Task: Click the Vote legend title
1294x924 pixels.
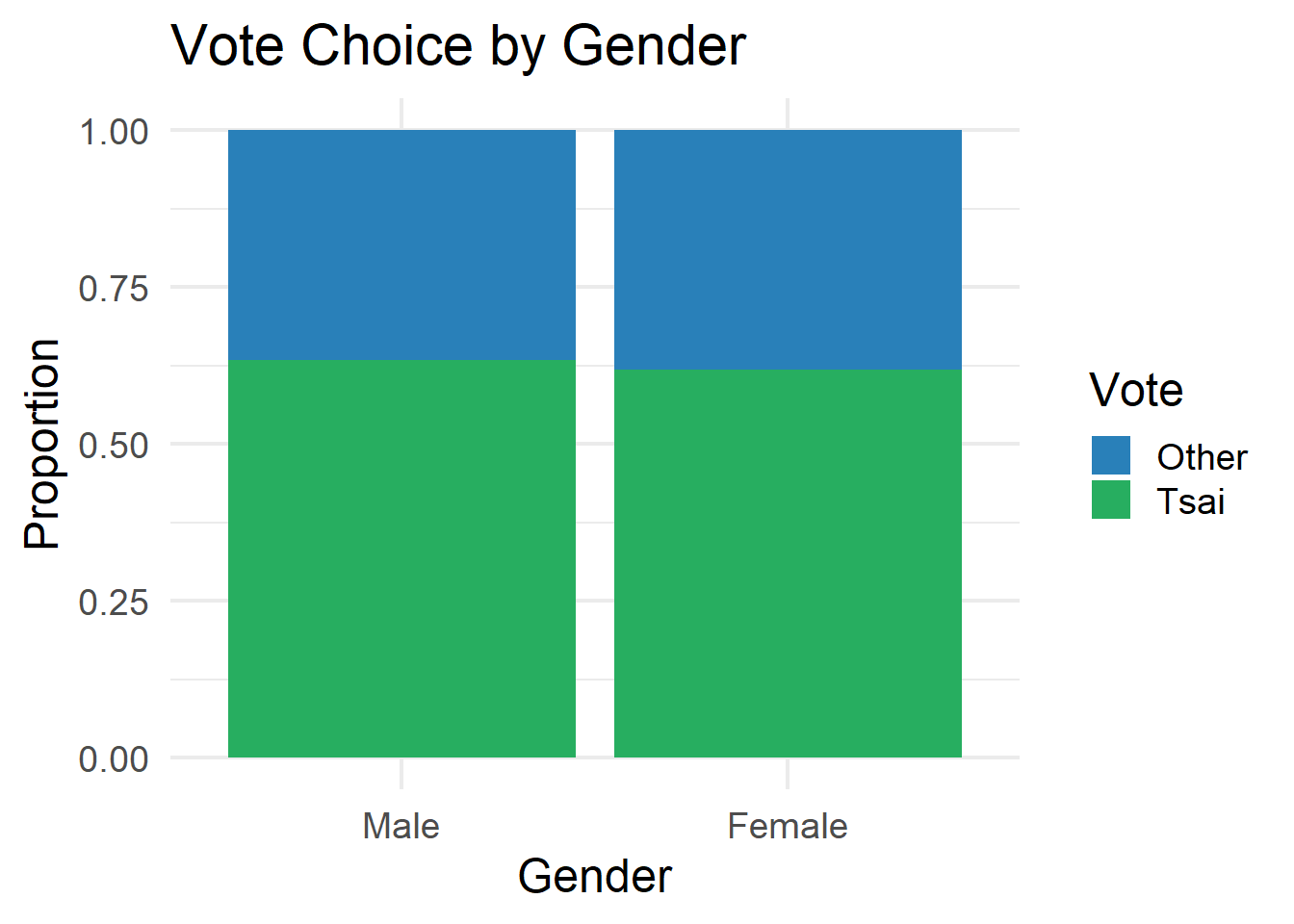Action: pos(1136,390)
